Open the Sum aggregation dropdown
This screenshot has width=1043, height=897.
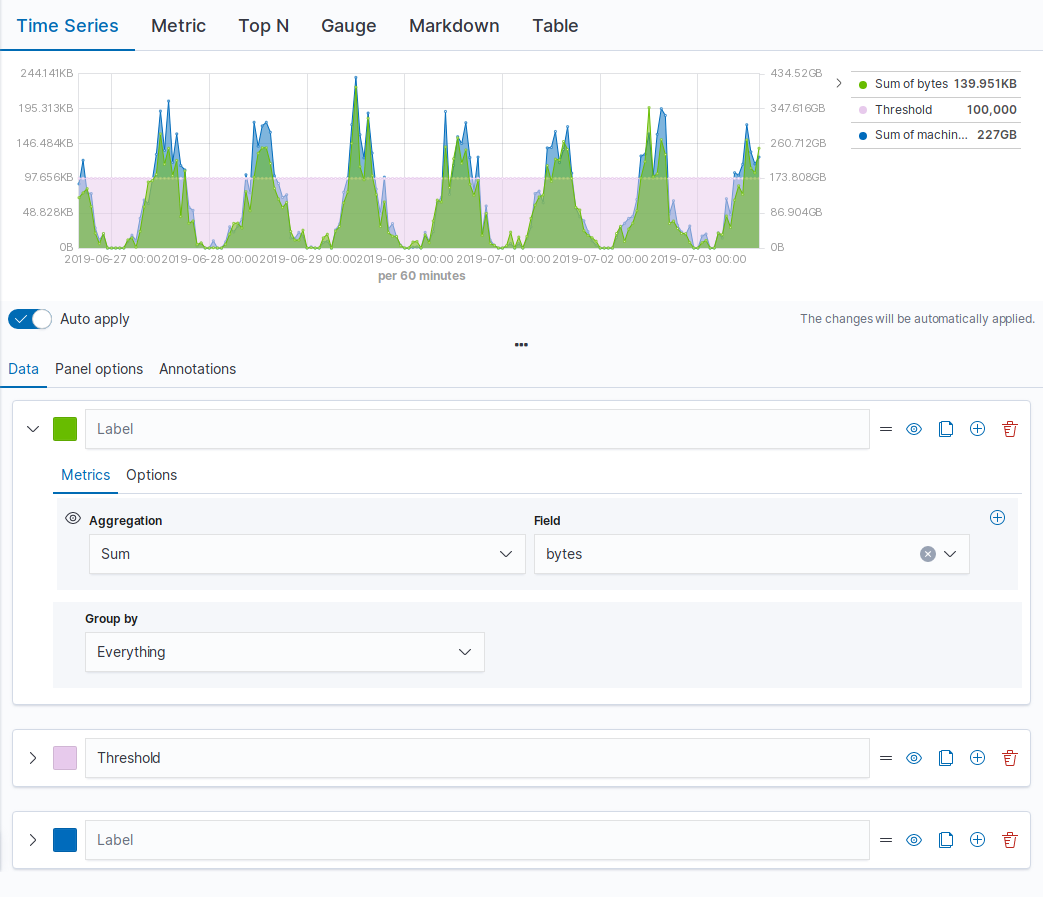[306, 553]
